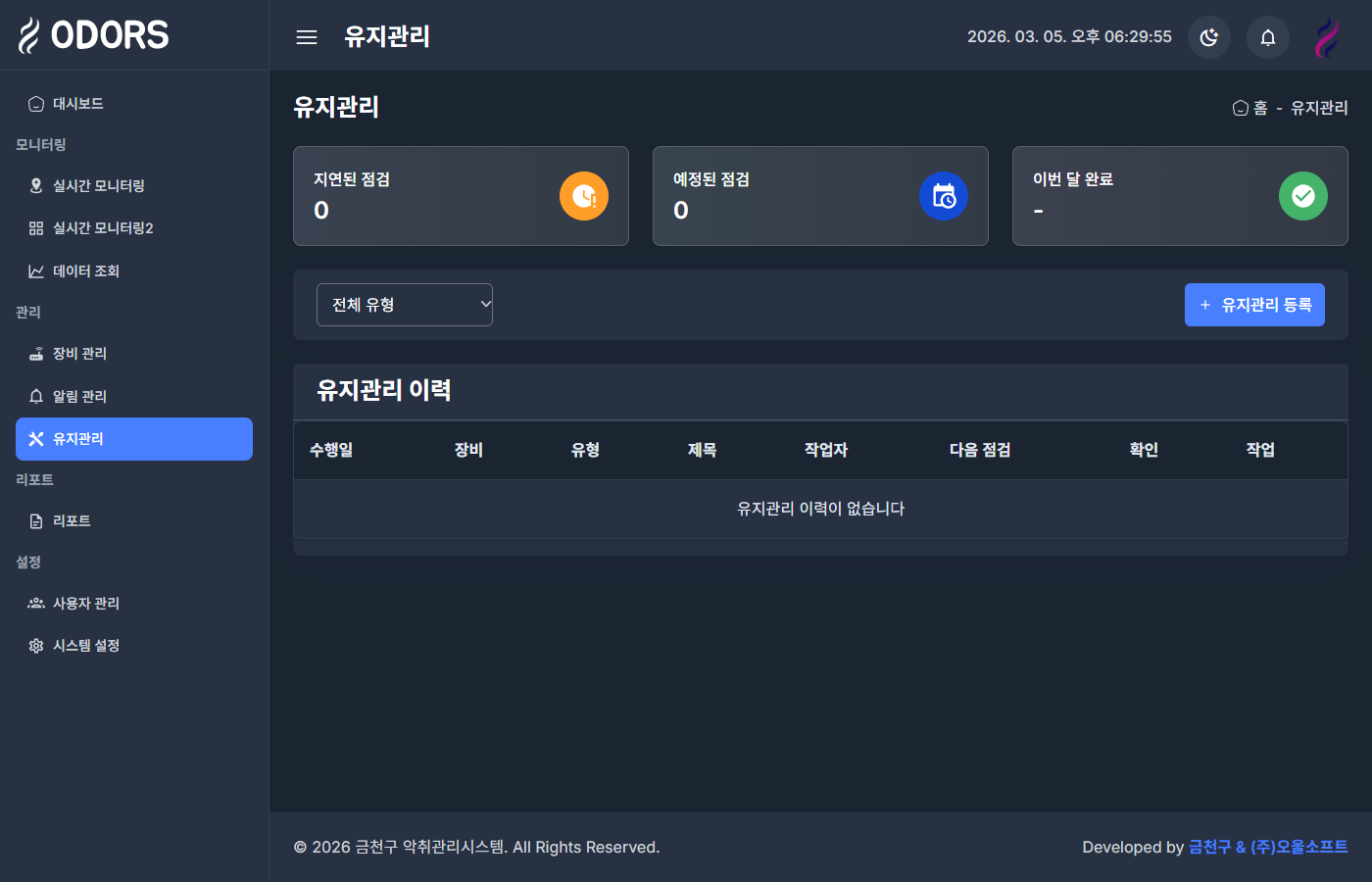Click the bell icon beside 알림 관리
Image resolution: width=1372 pixels, height=882 pixels.
coord(36,396)
